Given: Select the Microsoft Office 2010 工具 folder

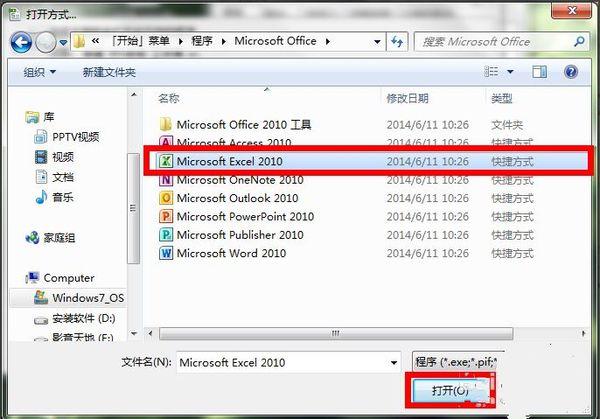Looking at the screenshot, I should tap(244, 125).
